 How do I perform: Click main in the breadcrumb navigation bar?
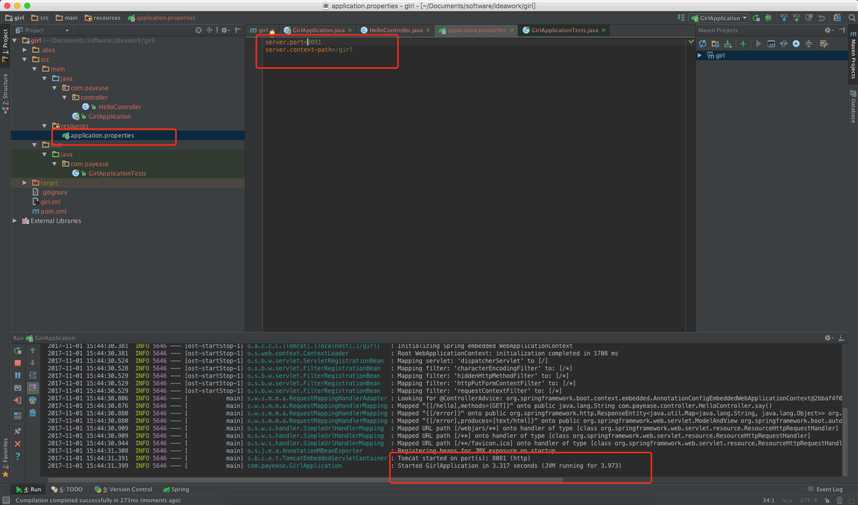click(67, 18)
